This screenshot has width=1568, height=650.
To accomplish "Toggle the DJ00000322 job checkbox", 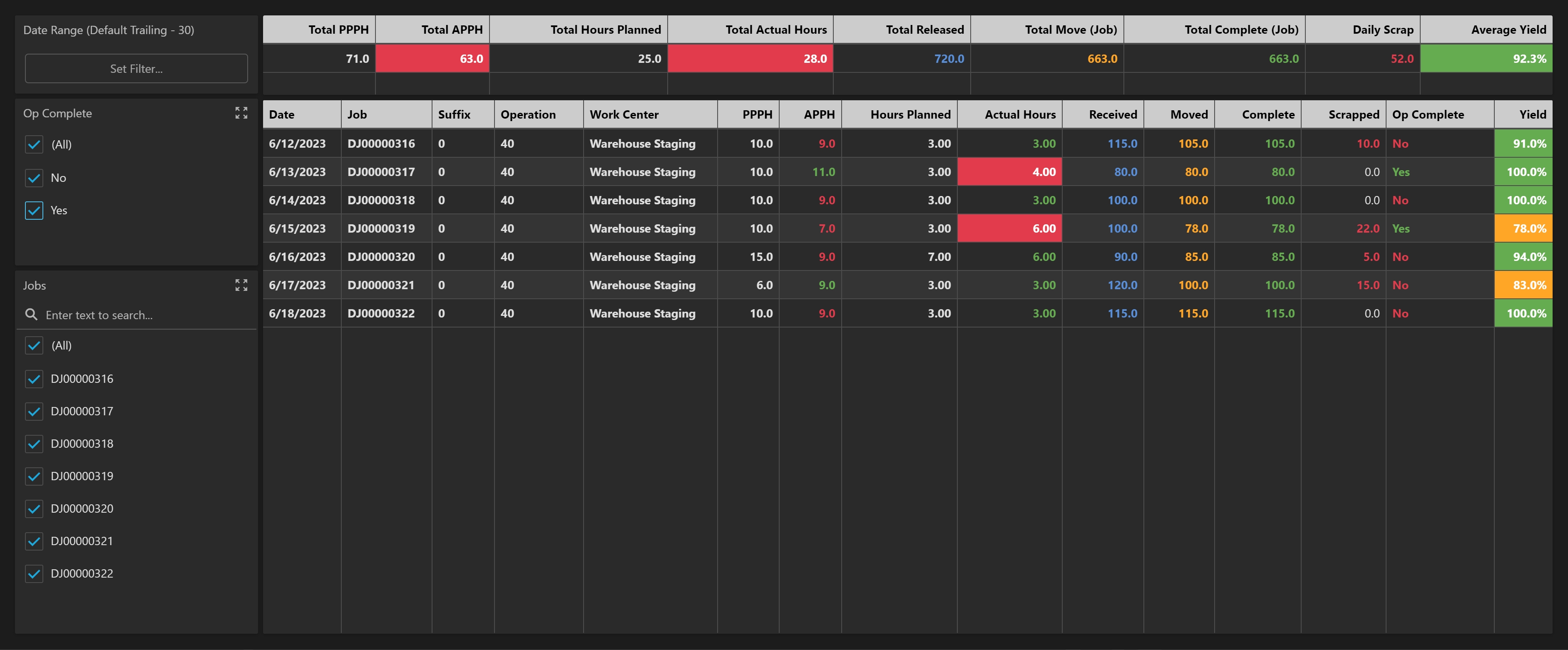I will [x=34, y=574].
